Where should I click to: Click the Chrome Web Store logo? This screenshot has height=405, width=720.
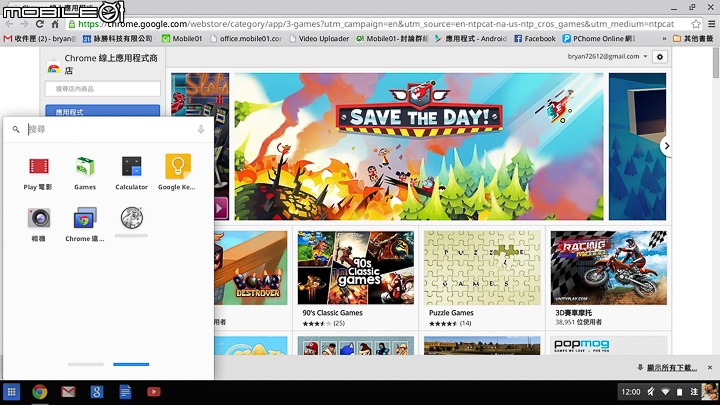(x=54, y=68)
